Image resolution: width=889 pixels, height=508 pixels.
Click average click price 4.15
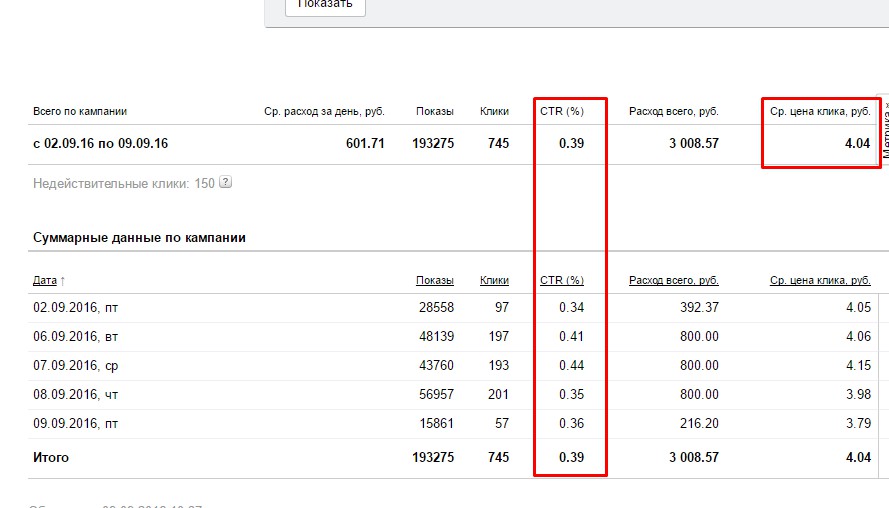tap(858, 366)
